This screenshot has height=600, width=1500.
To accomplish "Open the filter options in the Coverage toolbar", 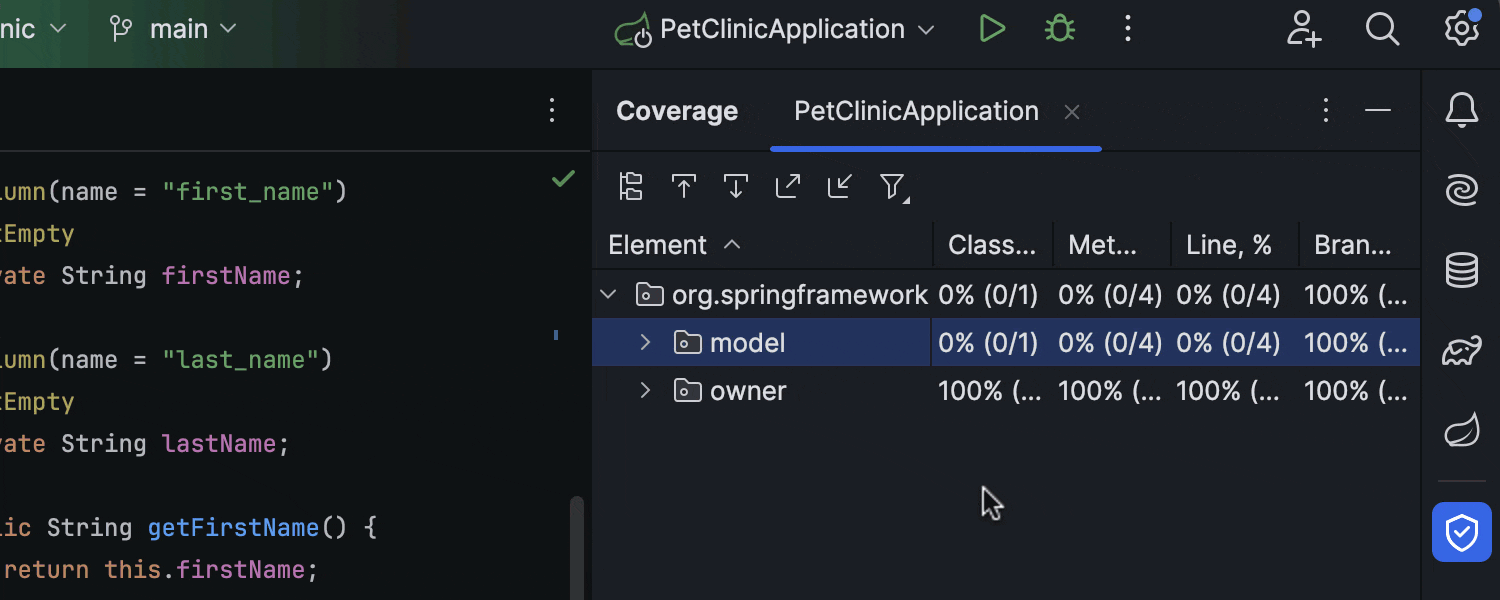I will pyautogui.click(x=891, y=186).
